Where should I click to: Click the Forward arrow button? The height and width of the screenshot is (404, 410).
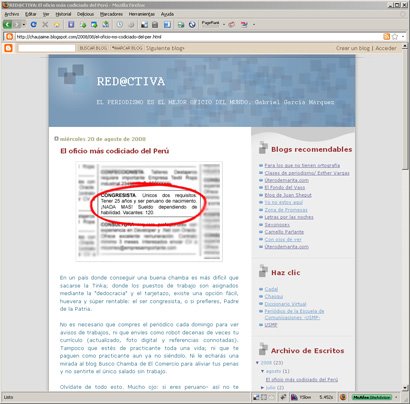pyautogui.click(x=17, y=24)
